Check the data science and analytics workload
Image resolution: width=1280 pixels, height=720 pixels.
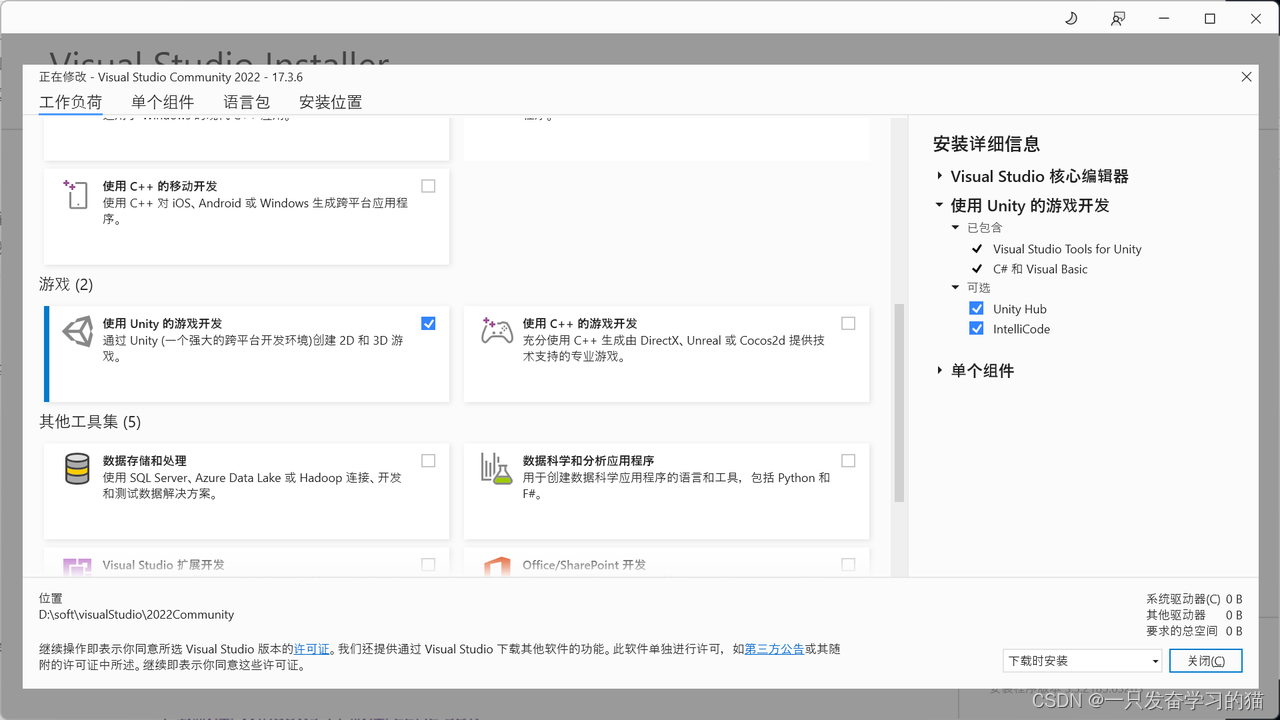[849, 461]
